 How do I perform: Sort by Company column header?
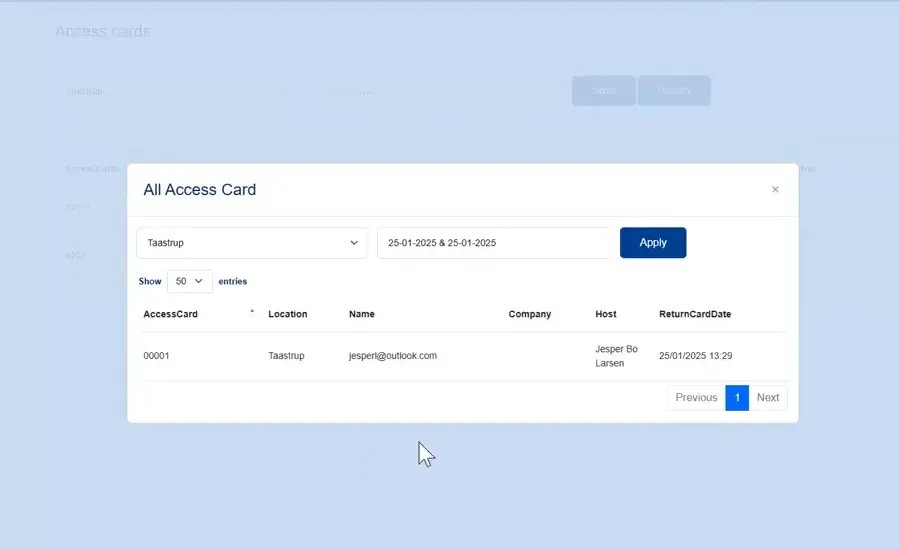coord(530,314)
